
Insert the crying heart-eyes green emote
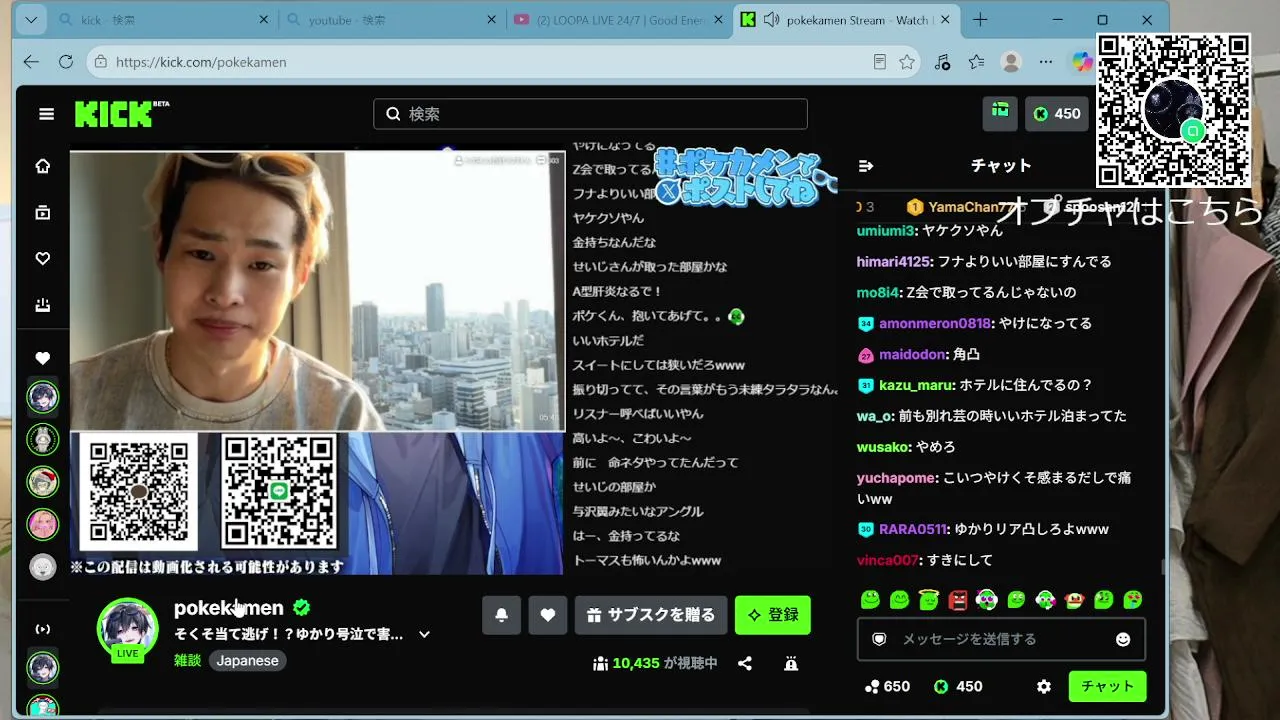1133,600
